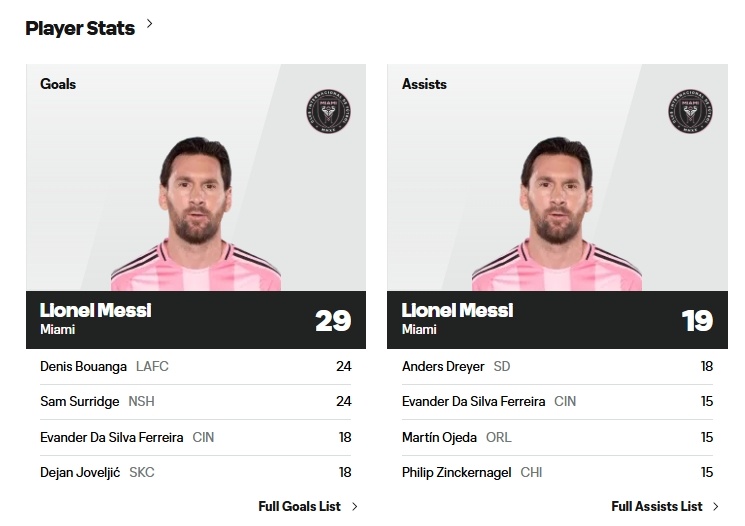This screenshot has height=526, width=745.
Task: Click Lionel Messi name in Goals banner
Action: (x=95, y=310)
